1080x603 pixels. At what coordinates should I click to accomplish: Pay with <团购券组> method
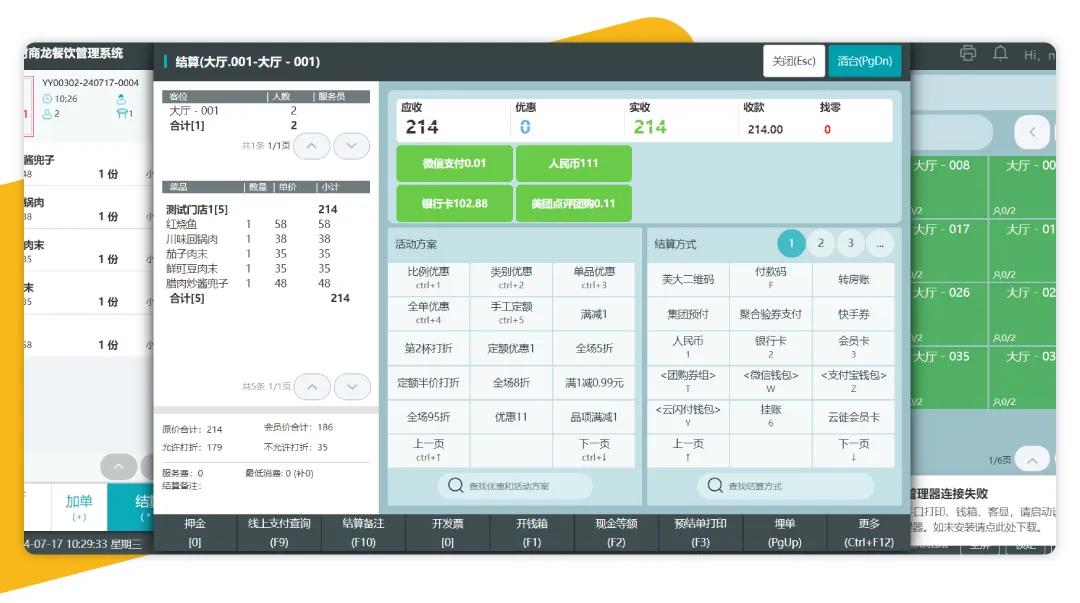tap(688, 382)
